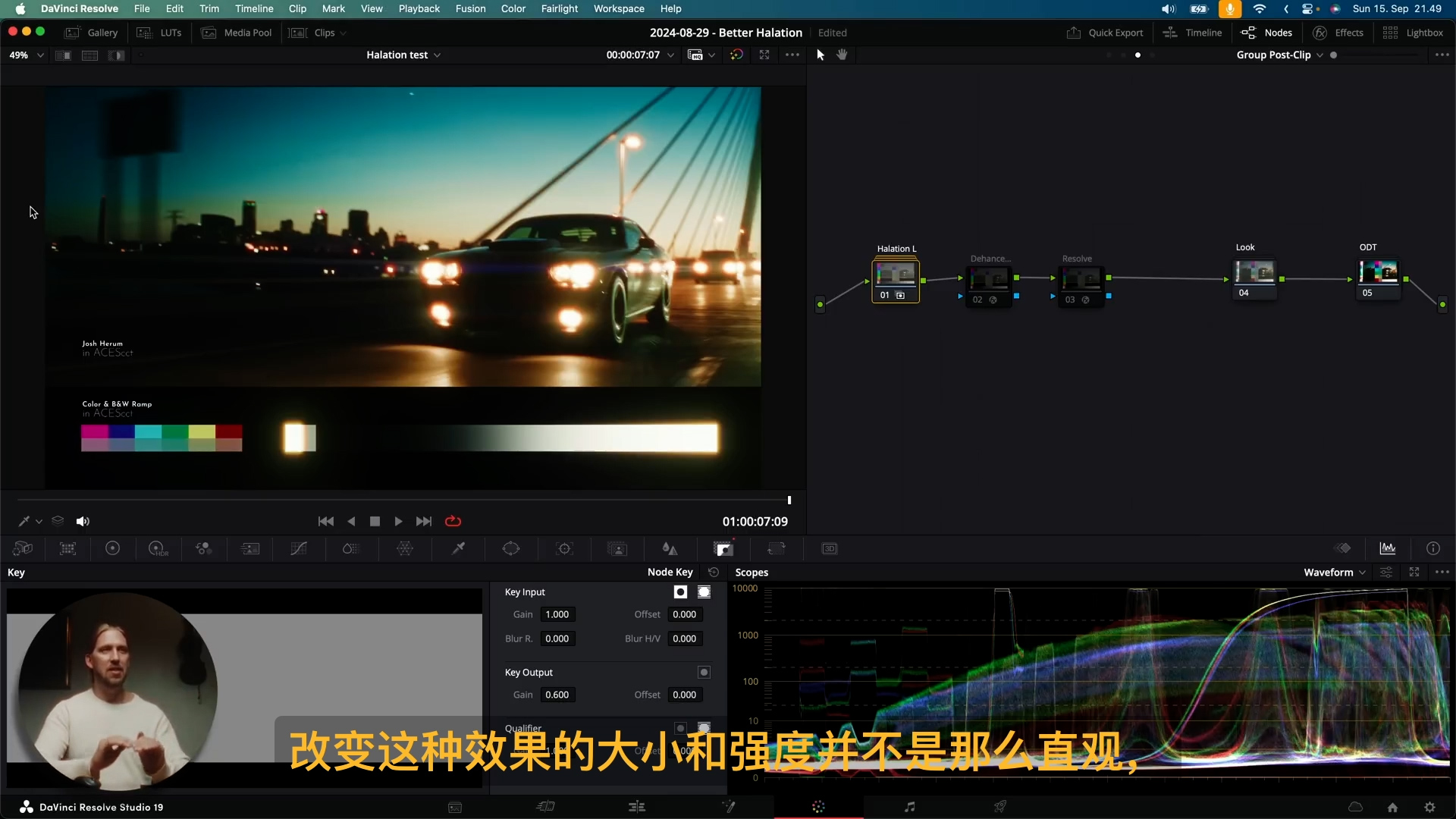Open the LUTs panel

pyautogui.click(x=159, y=33)
